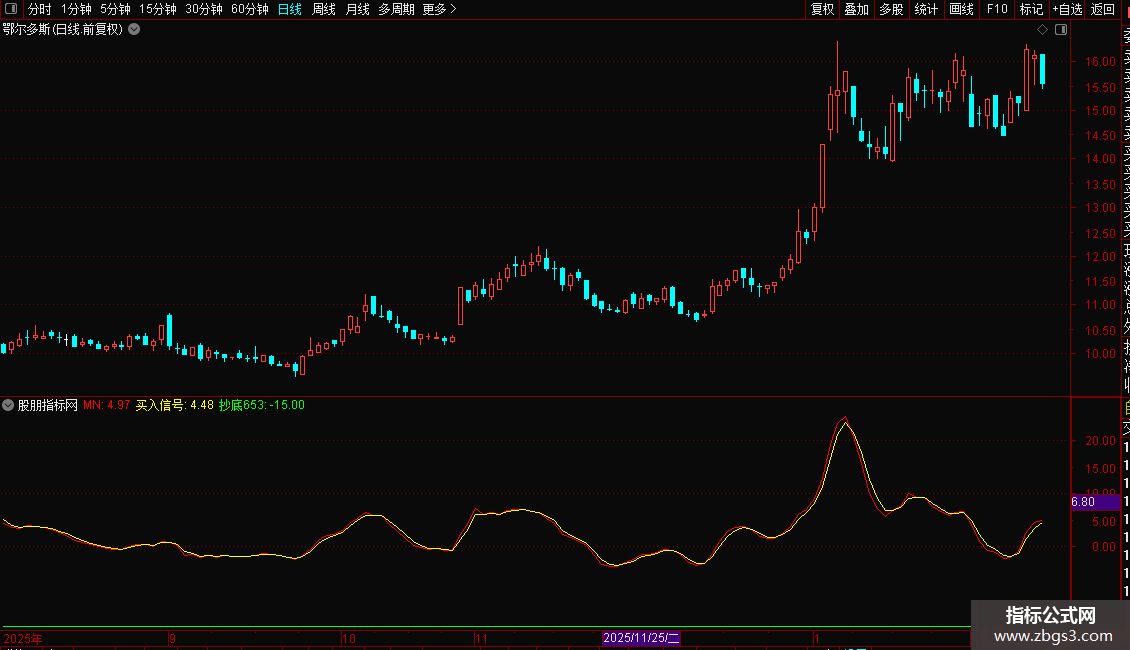Click the 2025/11/25/二 date marker
Image resolution: width=1130 pixels, height=650 pixels.
click(x=641, y=638)
